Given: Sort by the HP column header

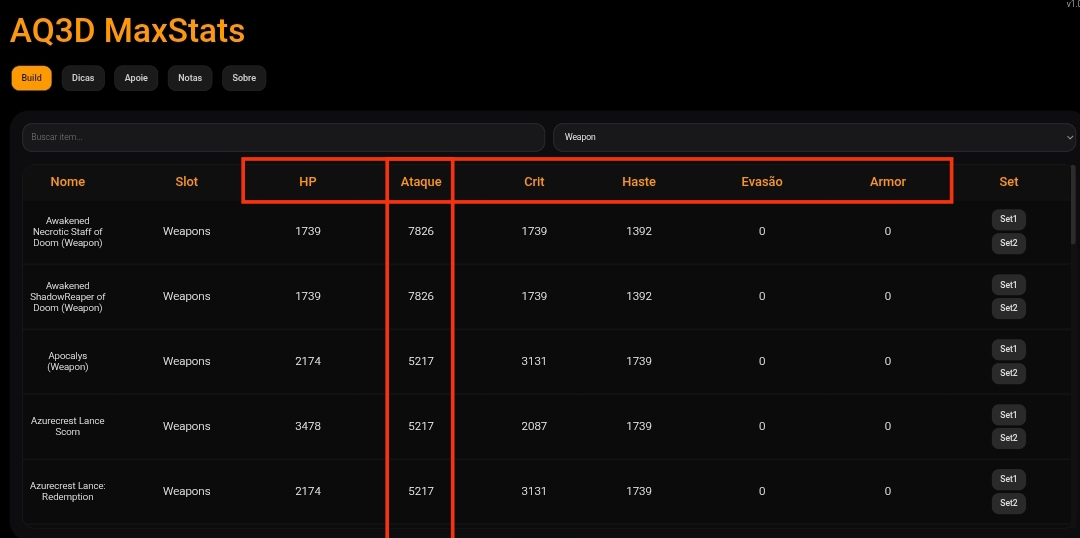Looking at the screenshot, I should tap(308, 182).
